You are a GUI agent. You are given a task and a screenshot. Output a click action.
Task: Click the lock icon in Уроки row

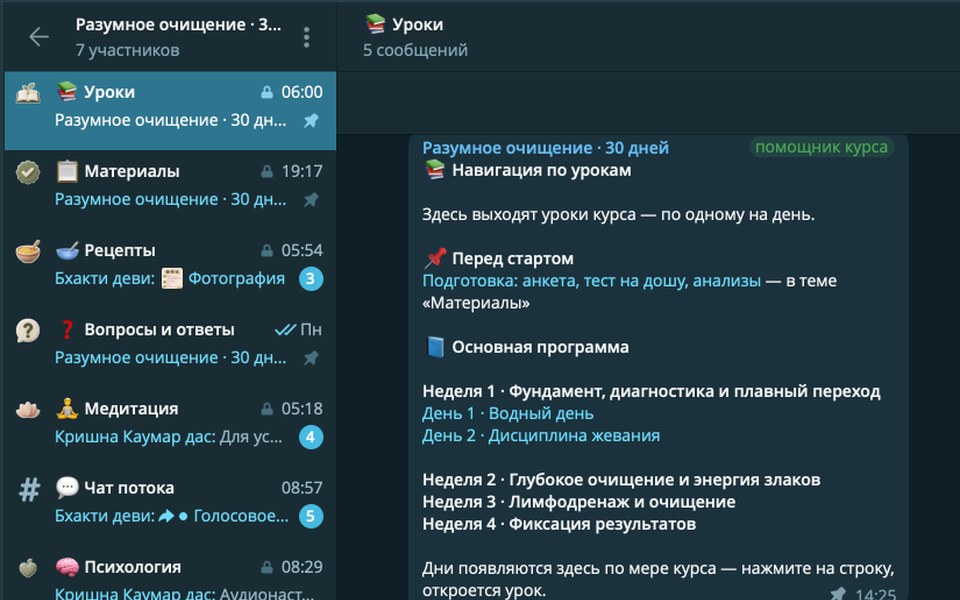click(267, 92)
